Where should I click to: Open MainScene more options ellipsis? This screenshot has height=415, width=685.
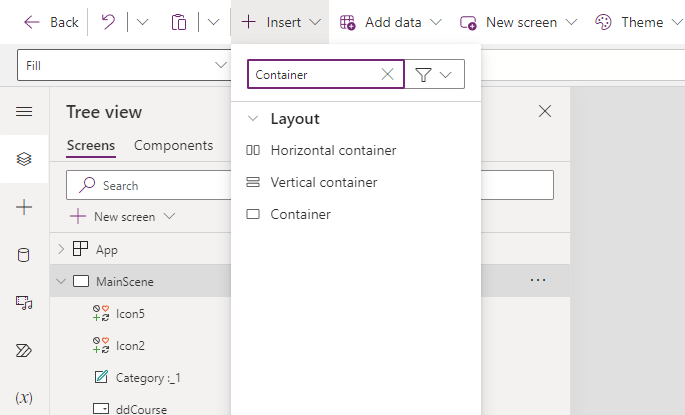click(538, 280)
